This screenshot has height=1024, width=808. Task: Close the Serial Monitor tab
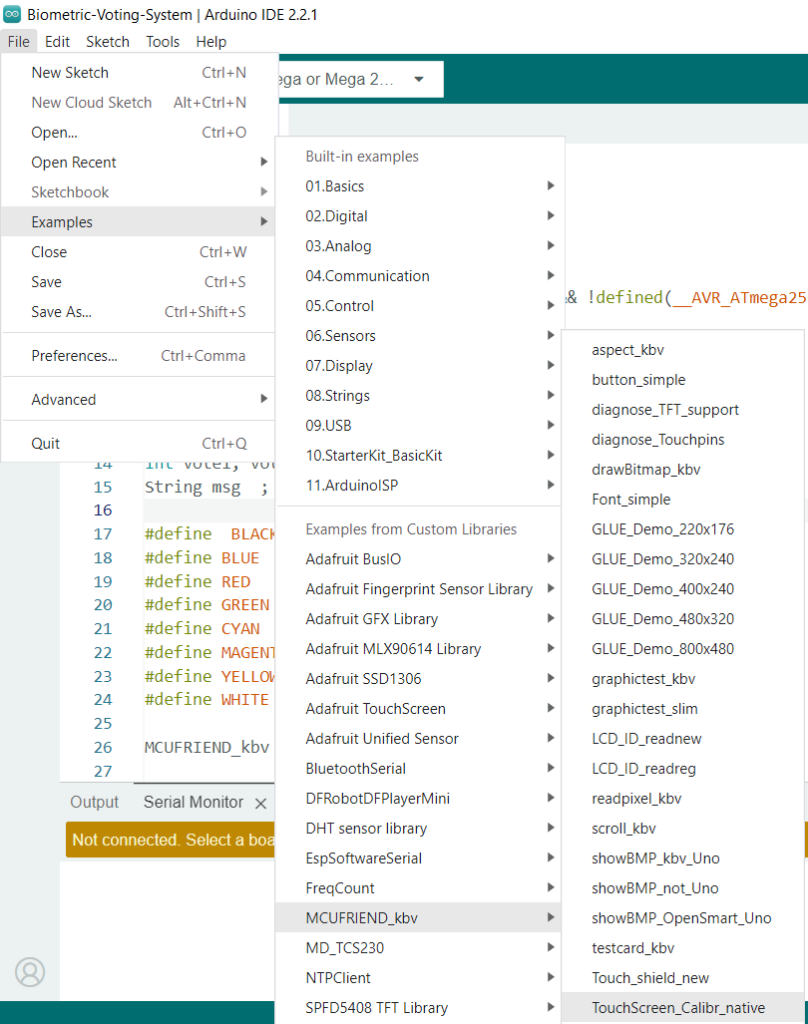point(261,803)
